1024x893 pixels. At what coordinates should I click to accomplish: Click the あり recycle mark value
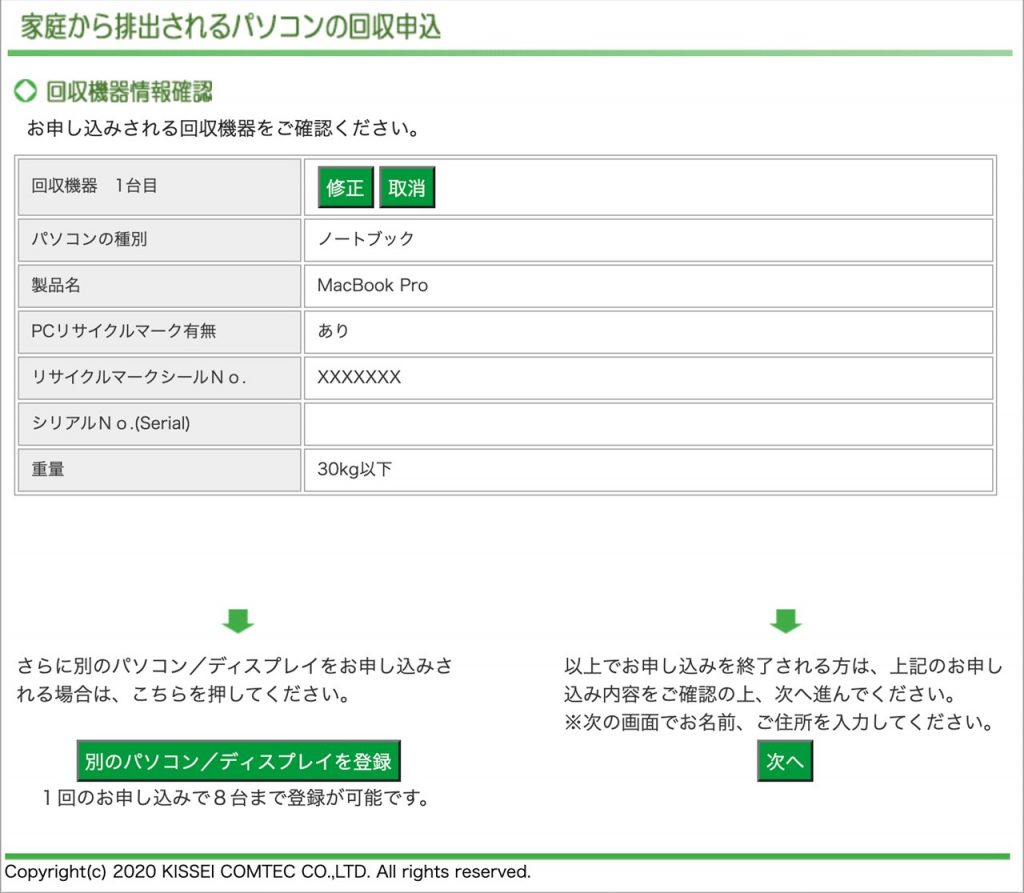tap(333, 331)
